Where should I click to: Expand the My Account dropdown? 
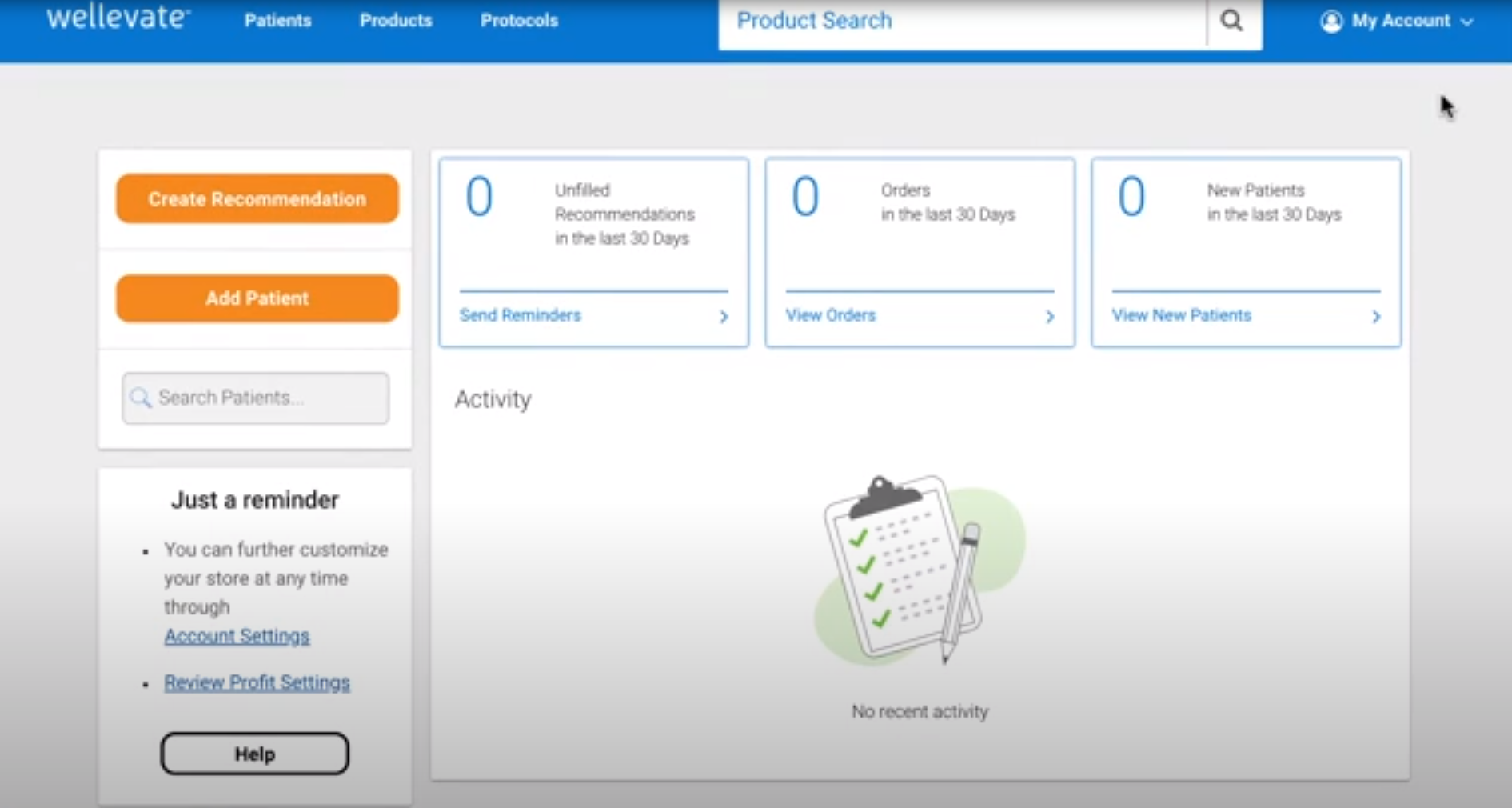coord(1468,22)
